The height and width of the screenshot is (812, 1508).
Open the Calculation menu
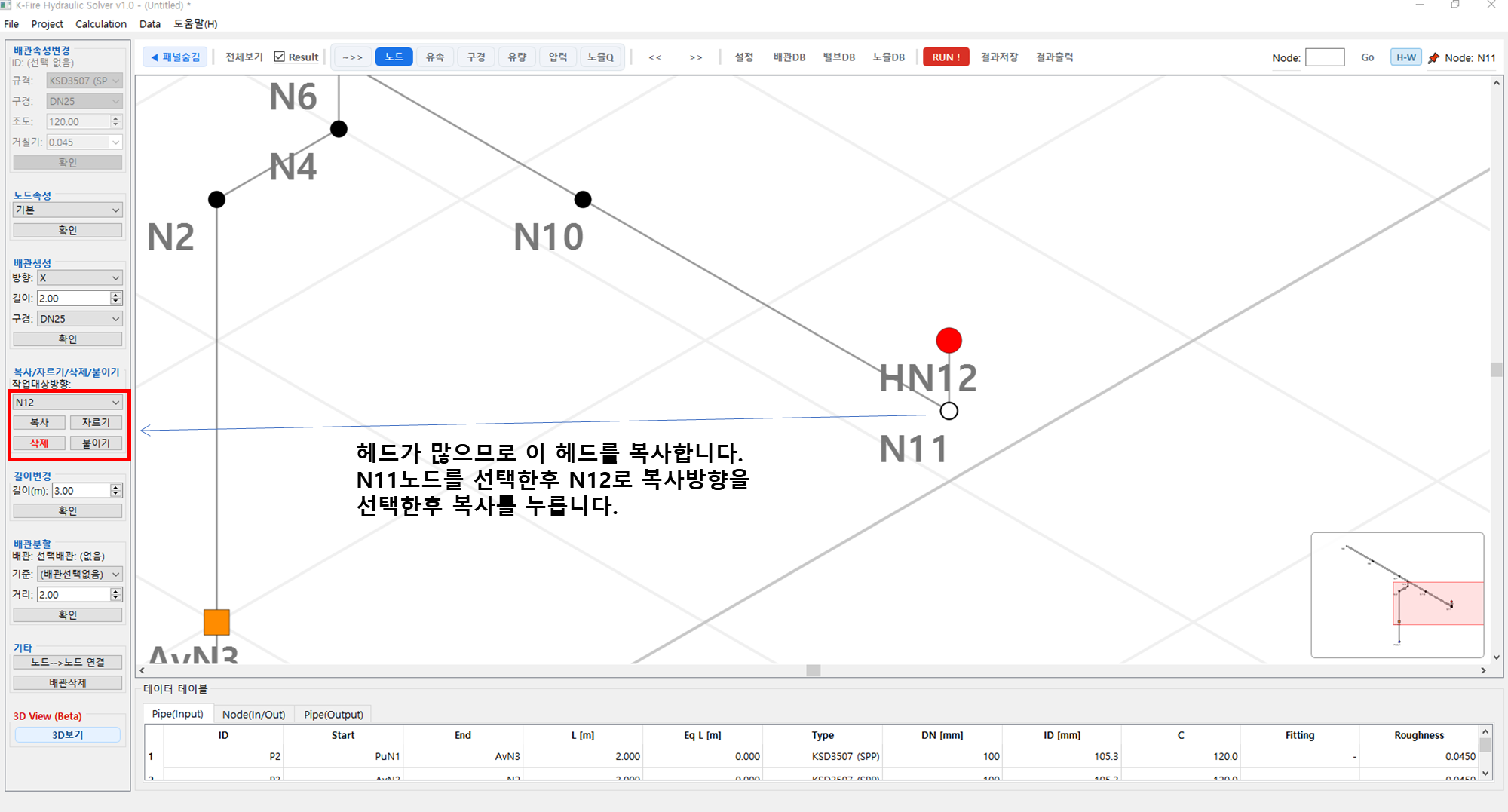pos(101,24)
